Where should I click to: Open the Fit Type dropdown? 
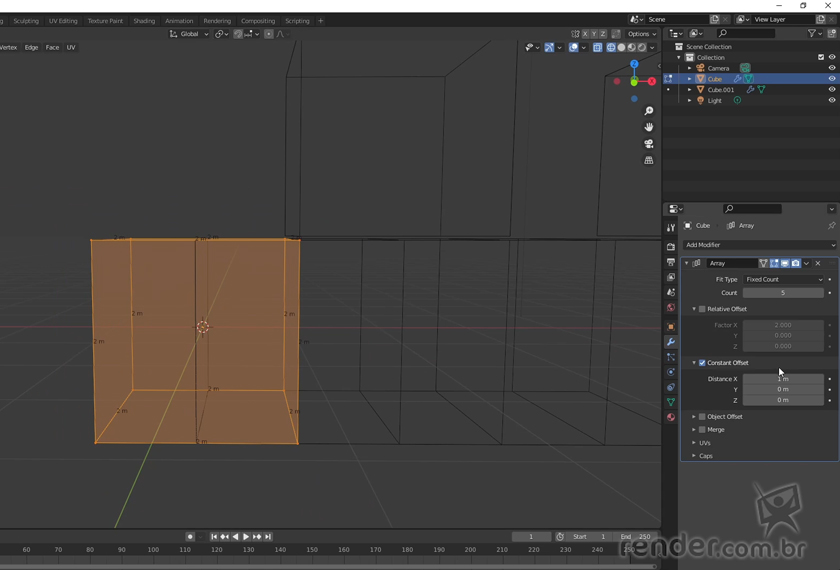pos(783,280)
